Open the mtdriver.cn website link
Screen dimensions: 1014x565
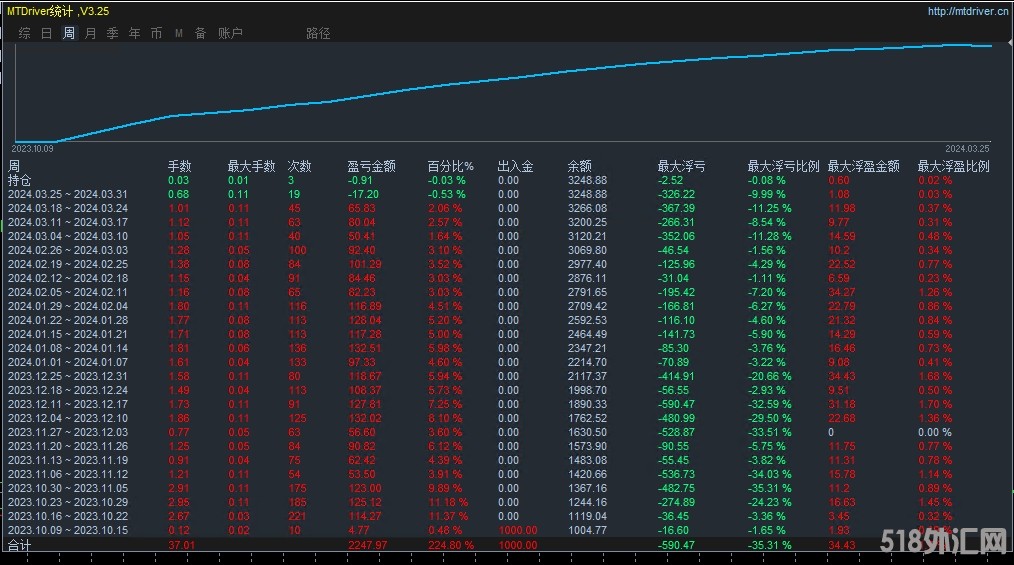tap(966, 11)
